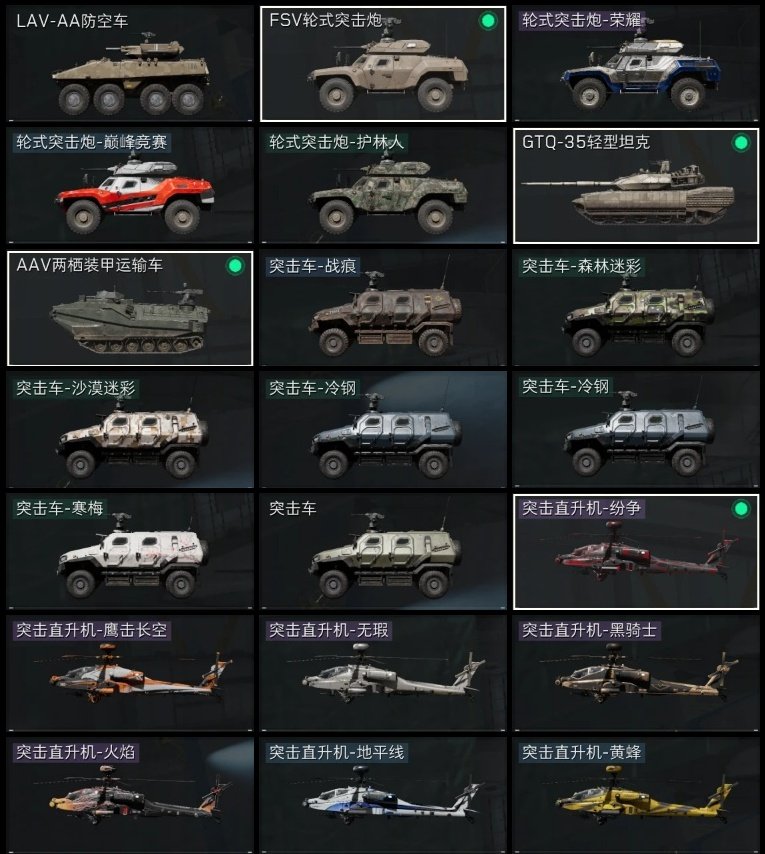
Task: Choose the 突击直升机-地平线 helicopter skin
Action: click(383, 795)
